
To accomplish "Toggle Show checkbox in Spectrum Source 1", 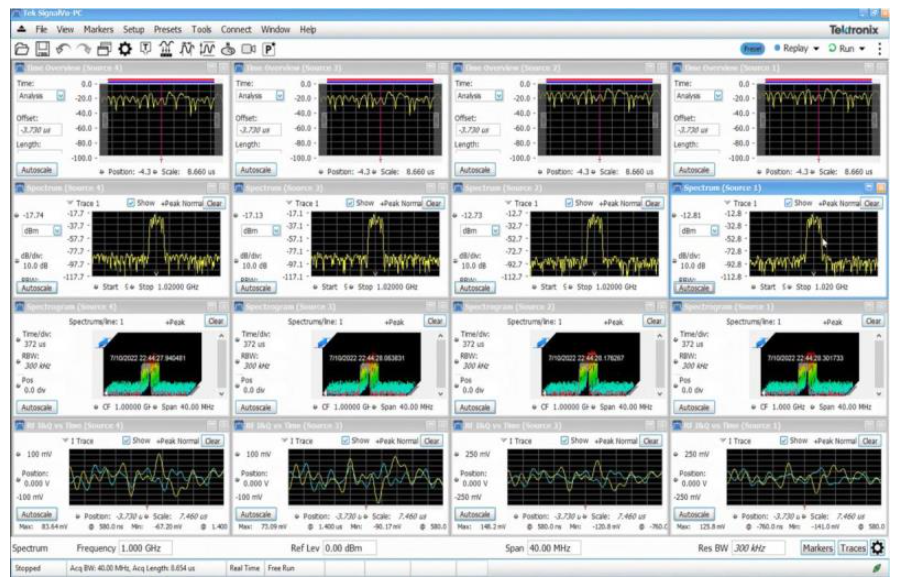I will click(789, 203).
